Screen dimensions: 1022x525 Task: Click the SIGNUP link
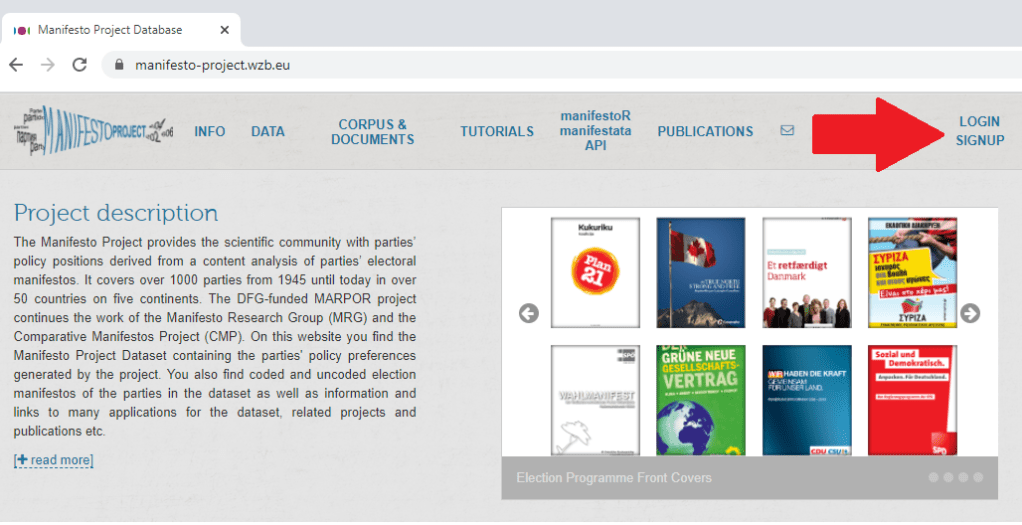(x=979, y=140)
